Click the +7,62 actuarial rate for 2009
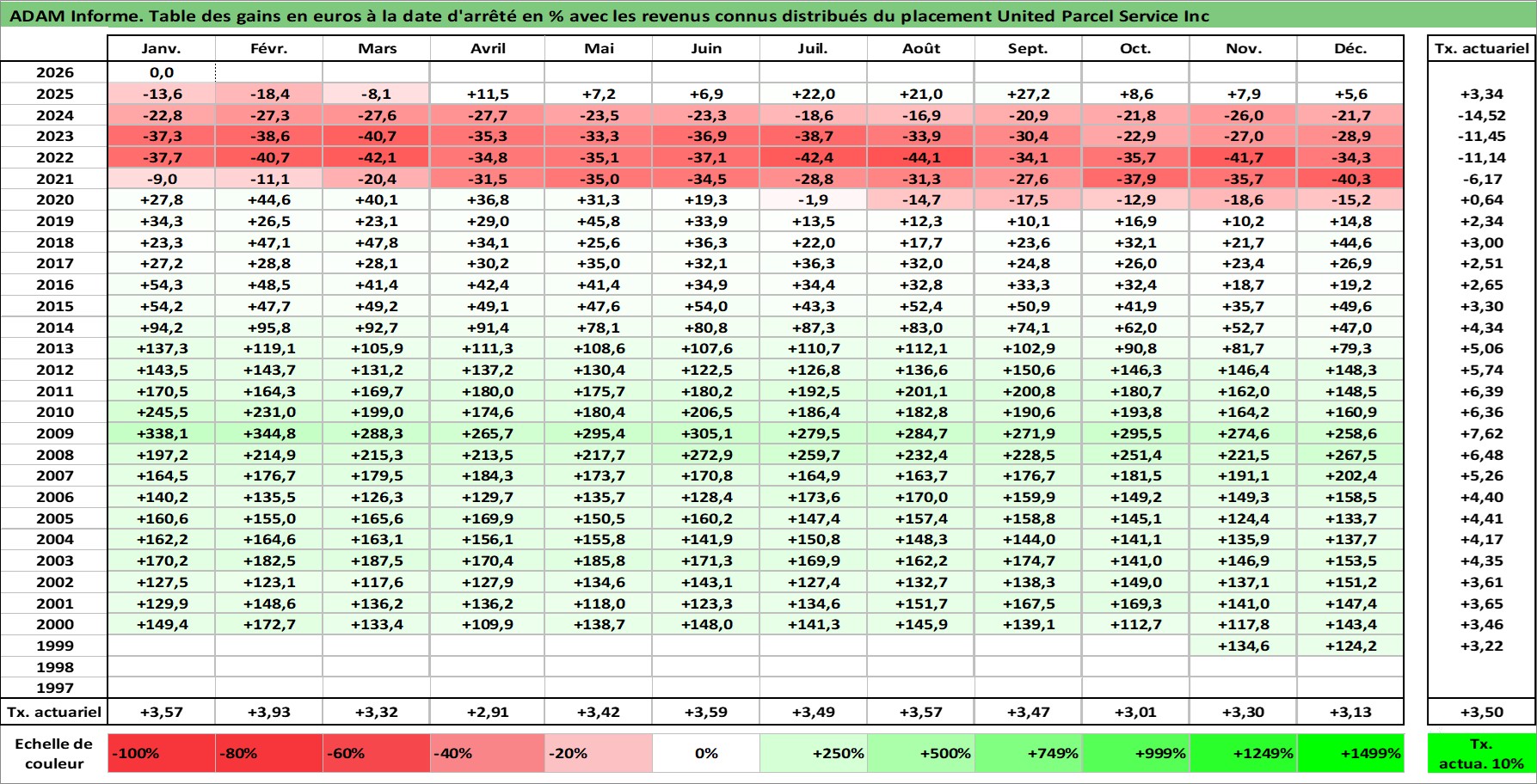 1481,433
